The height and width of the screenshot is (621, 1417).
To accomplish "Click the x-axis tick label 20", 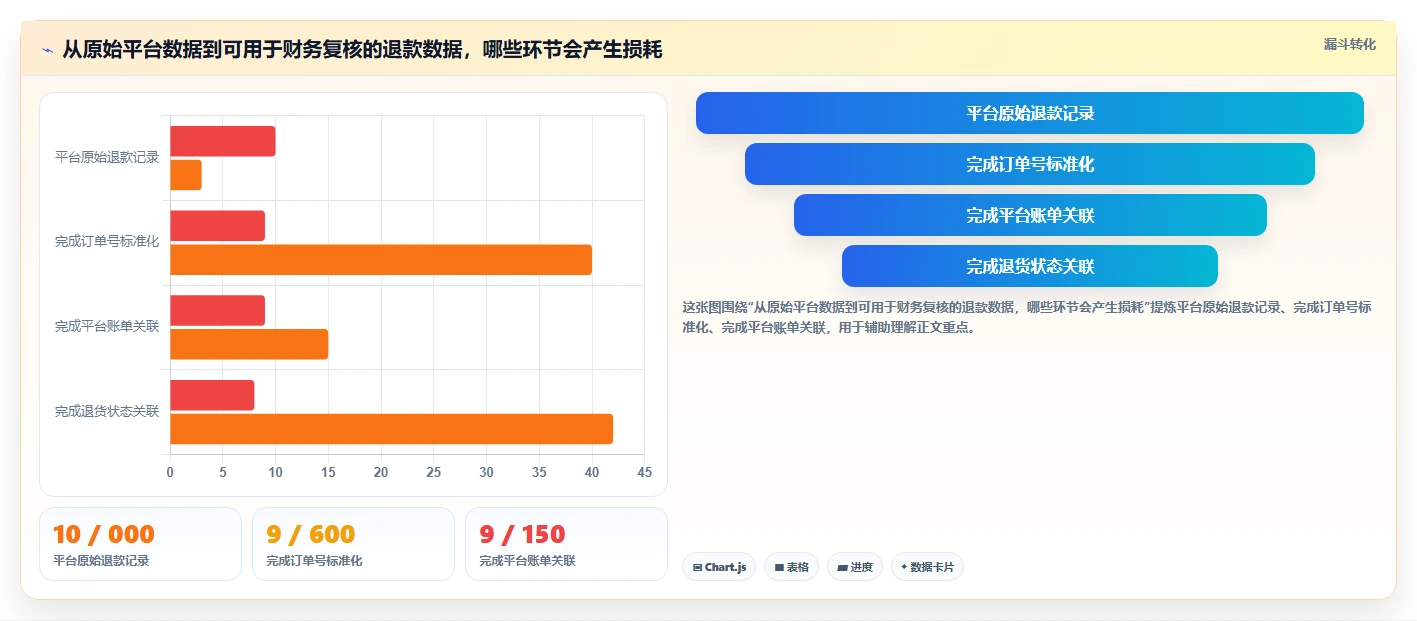I will [381, 472].
